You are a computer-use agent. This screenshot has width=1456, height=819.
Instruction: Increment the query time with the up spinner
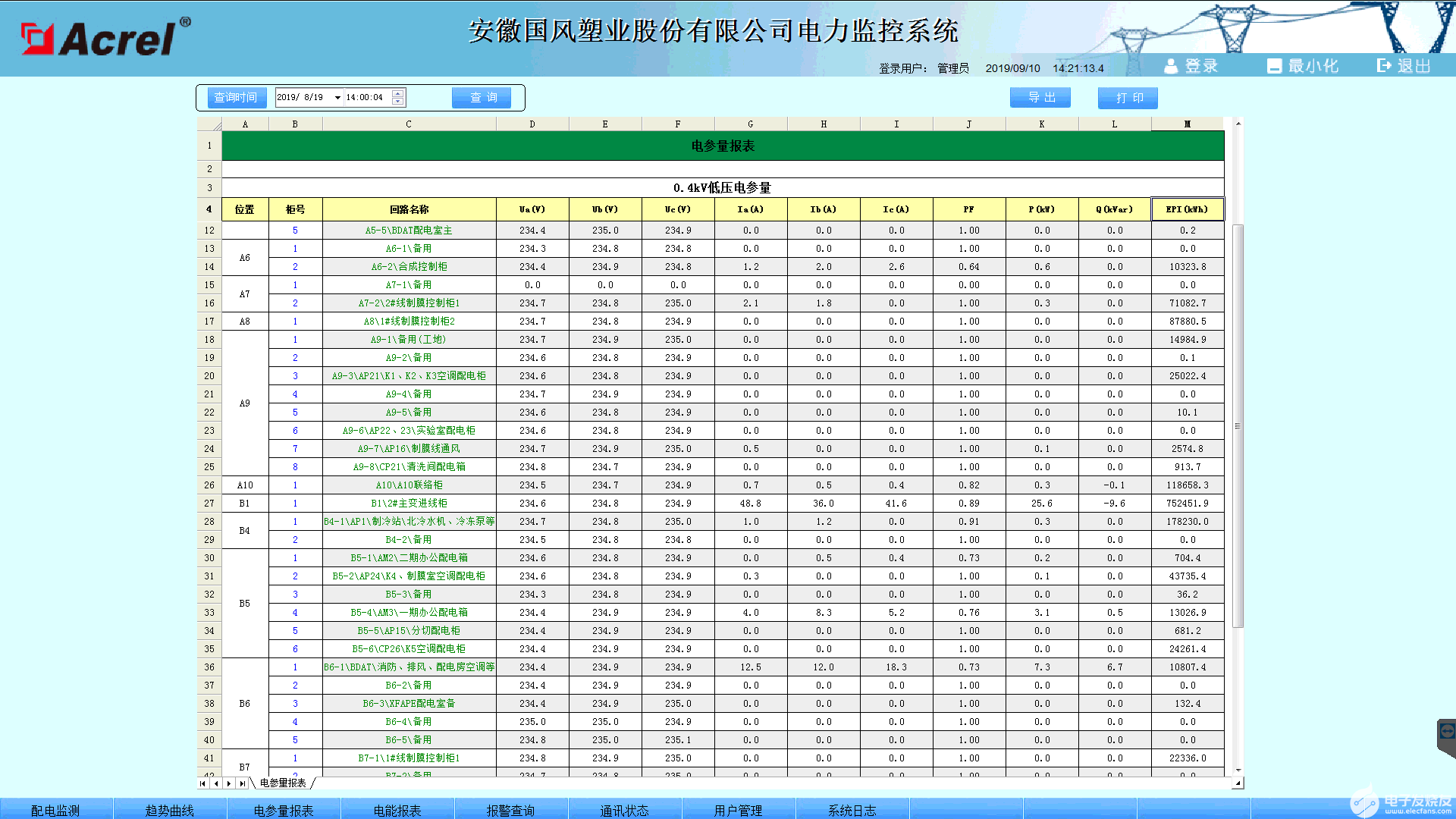point(397,93)
